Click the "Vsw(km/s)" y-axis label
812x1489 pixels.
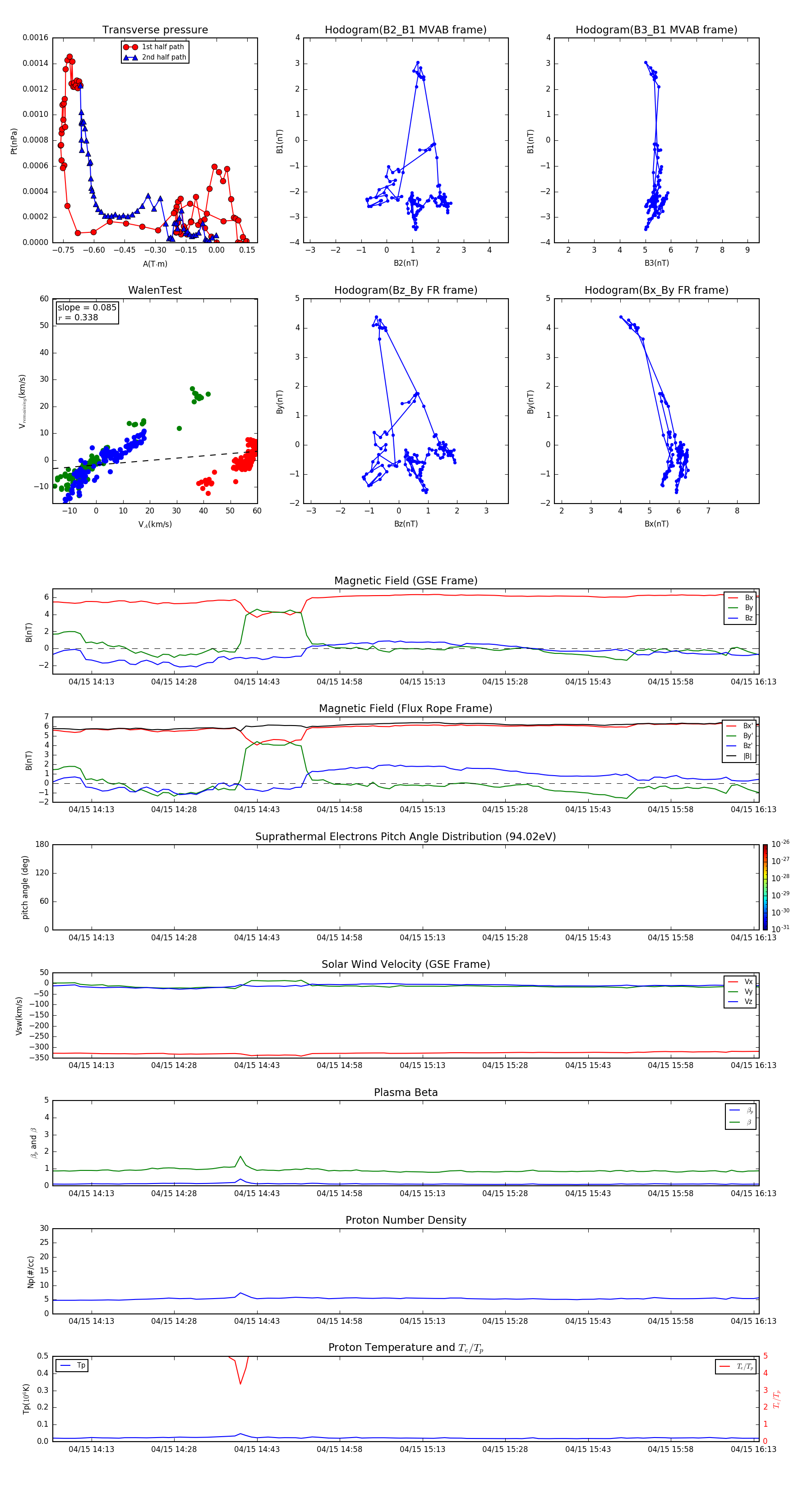click(x=19, y=1016)
